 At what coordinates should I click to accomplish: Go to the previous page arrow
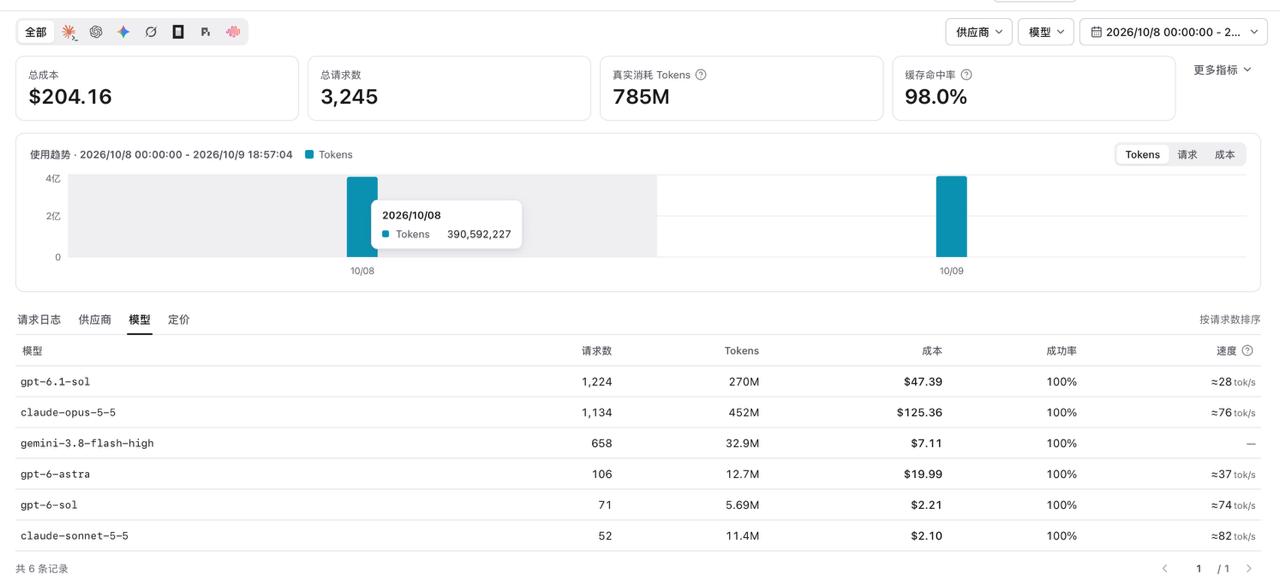1165,569
